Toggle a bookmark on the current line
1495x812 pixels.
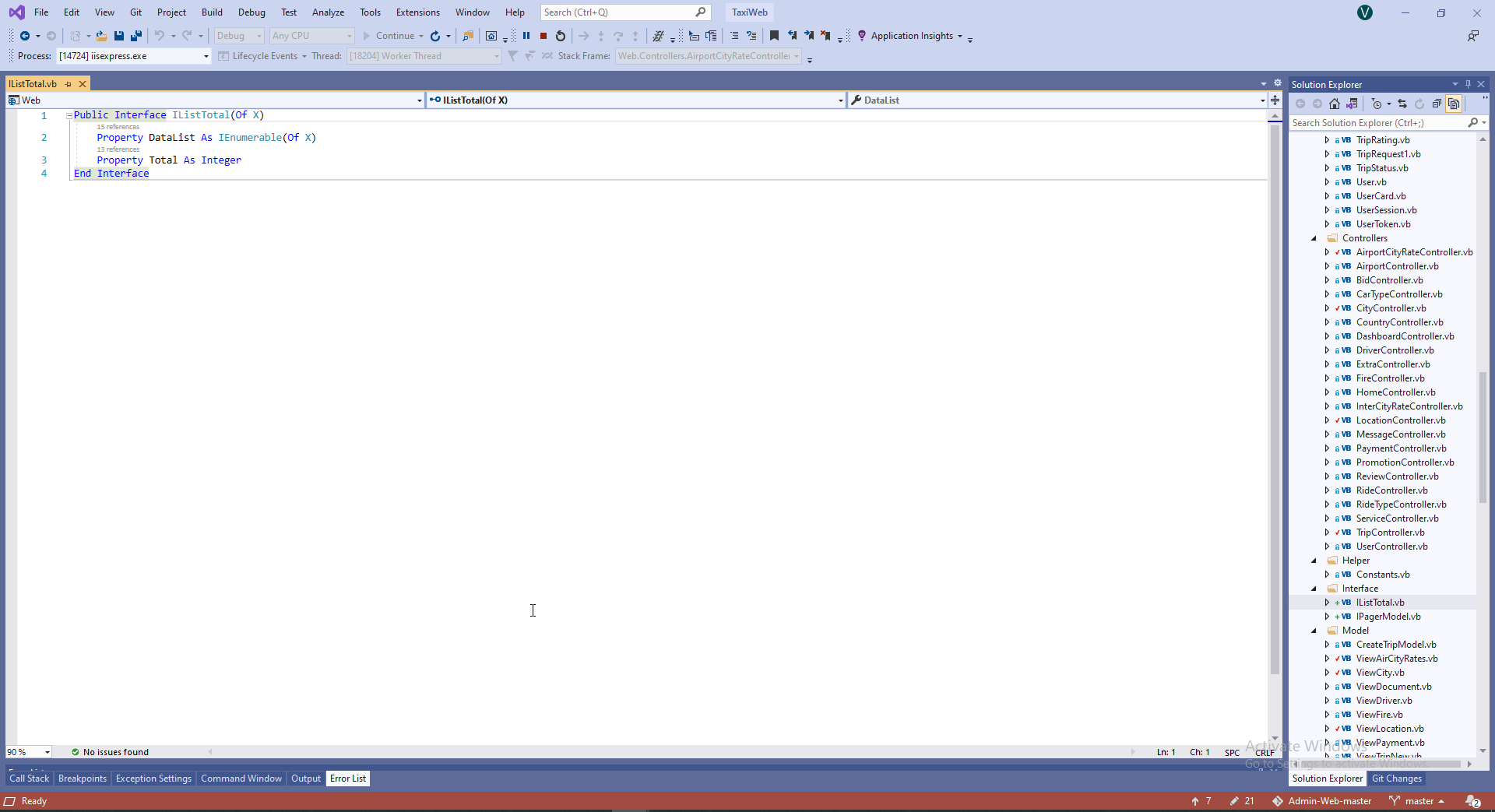point(774,36)
